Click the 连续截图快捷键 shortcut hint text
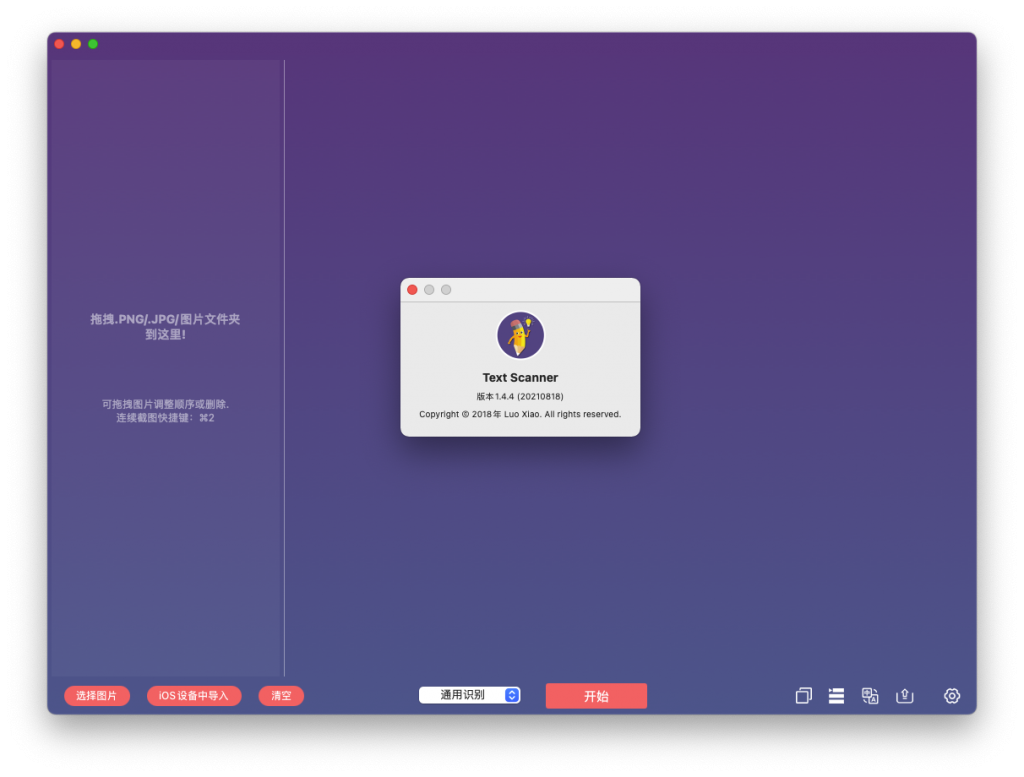The width and height of the screenshot is (1024, 777). 165,418
